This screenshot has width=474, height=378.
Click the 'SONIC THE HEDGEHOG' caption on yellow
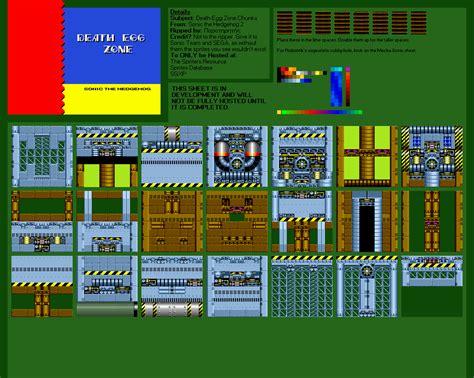[x=117, y=89]
